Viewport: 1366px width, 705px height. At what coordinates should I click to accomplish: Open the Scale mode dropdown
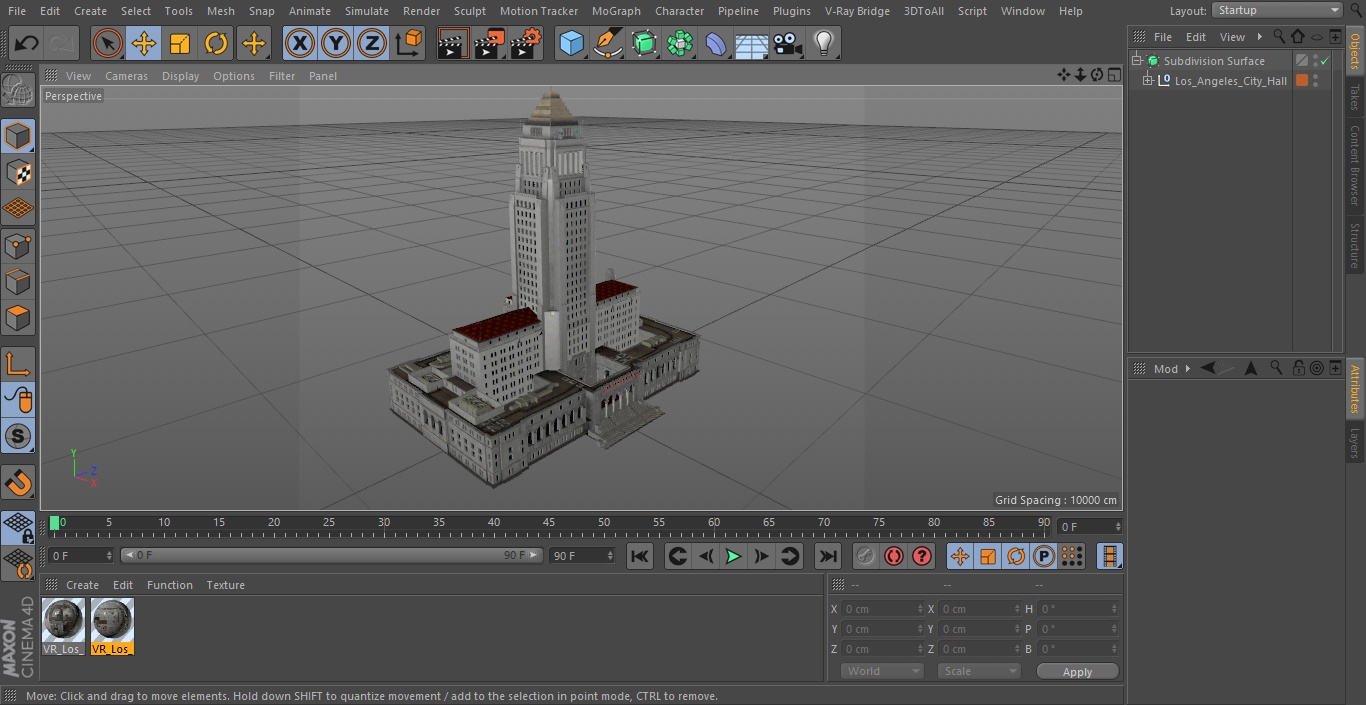(978, 671)
